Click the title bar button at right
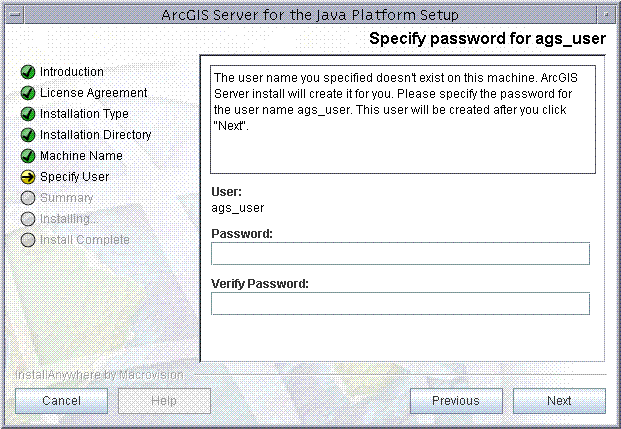 click(x=606, y=15)
